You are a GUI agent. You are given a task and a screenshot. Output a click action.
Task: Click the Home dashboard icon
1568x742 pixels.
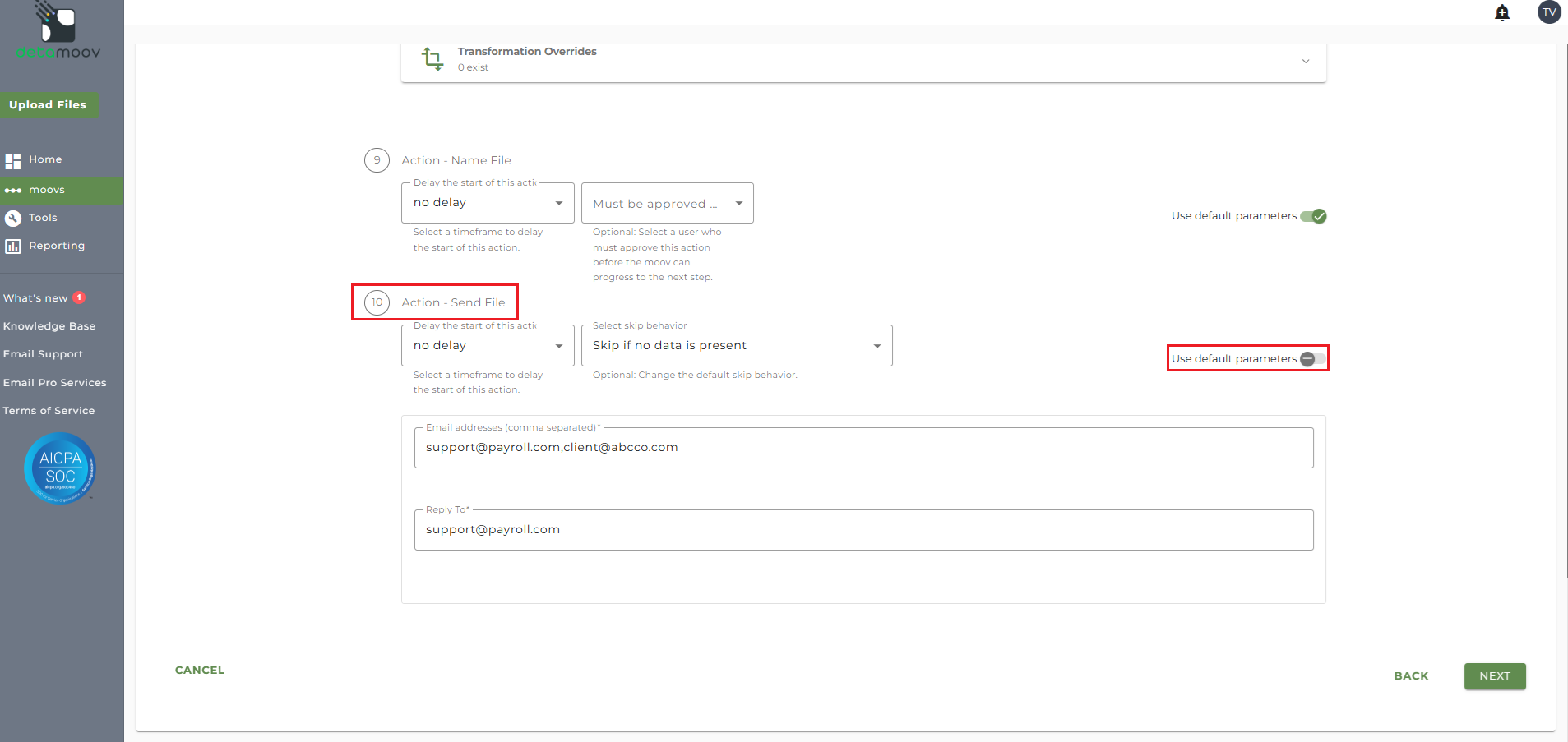[13, 161]
